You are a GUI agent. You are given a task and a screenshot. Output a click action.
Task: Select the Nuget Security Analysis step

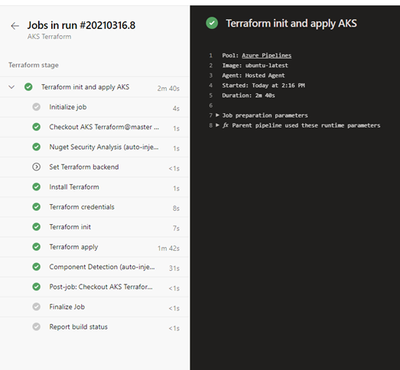(95, 147)
